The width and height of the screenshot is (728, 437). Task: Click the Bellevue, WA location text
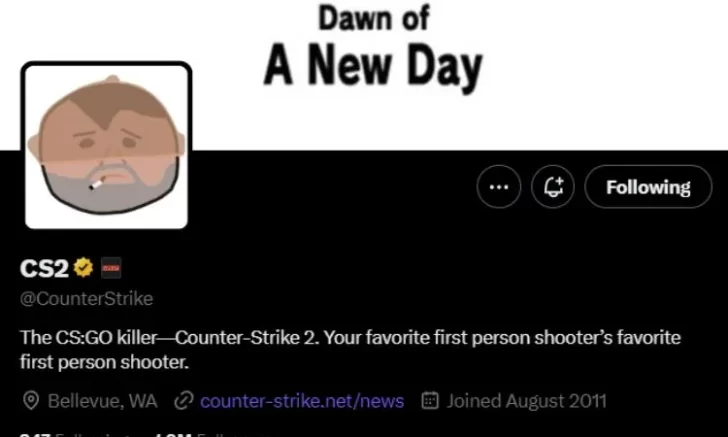tap(103, 401)
